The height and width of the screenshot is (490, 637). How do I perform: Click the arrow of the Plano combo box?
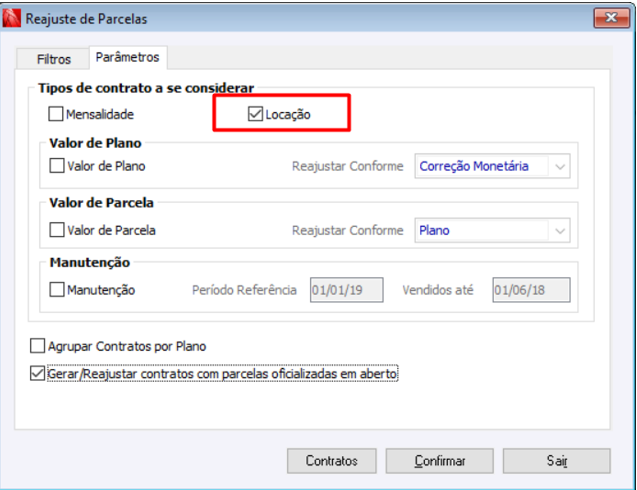(559, 231)
